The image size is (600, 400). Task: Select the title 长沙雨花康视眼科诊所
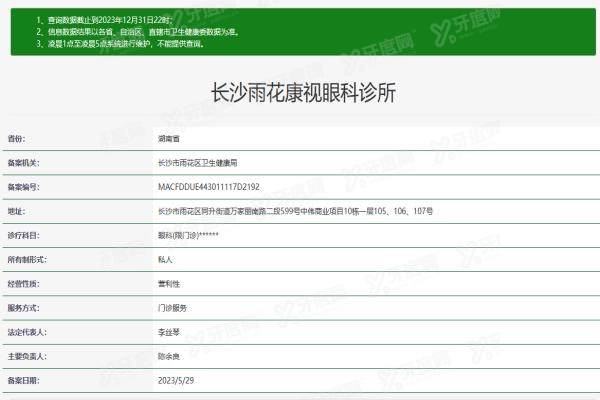pos(303,92)
